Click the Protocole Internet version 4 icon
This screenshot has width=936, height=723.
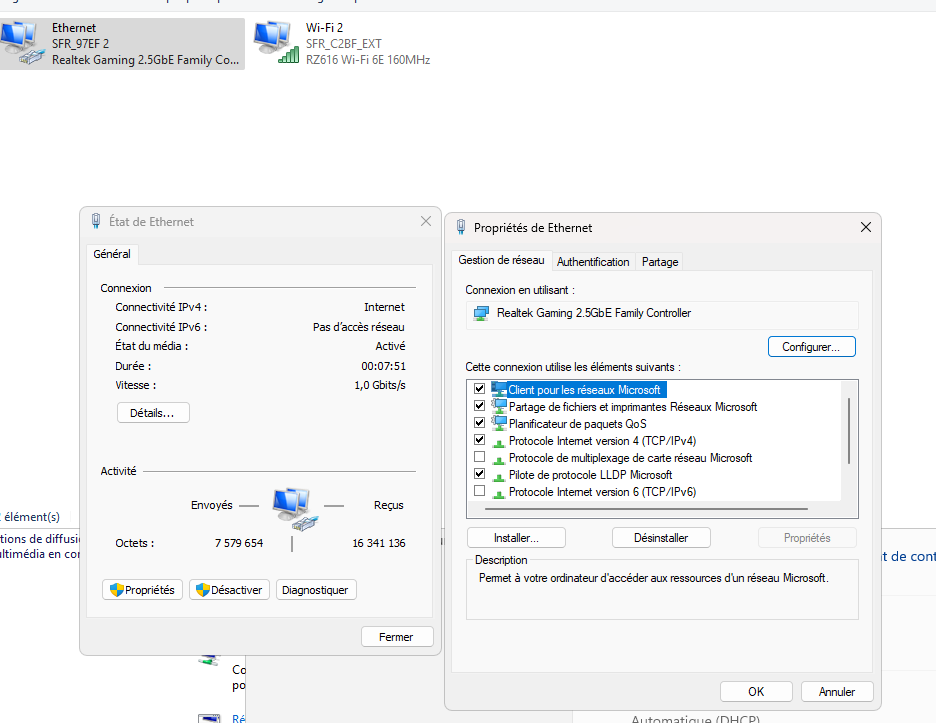(x=499, y=440)
